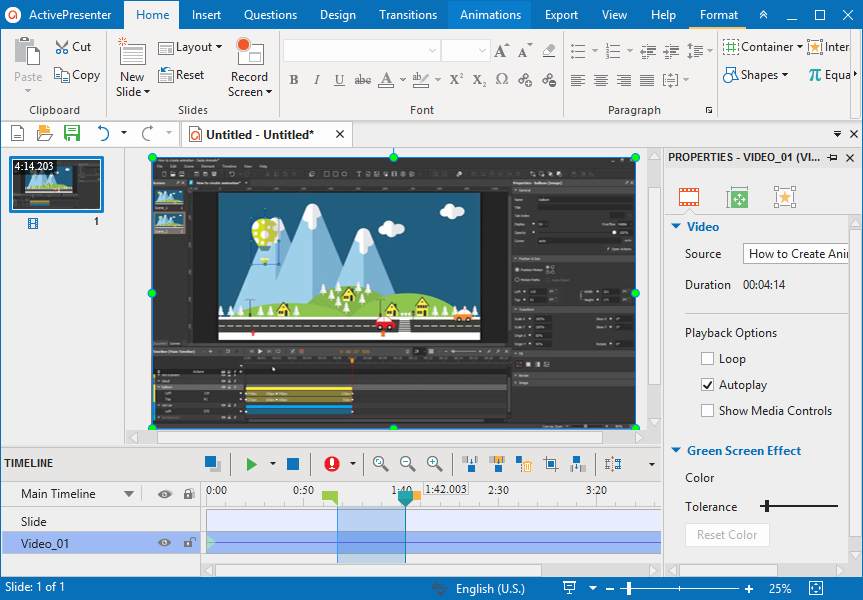
Task: Enable the Loop playback option
Action: [x=708, y=358]
